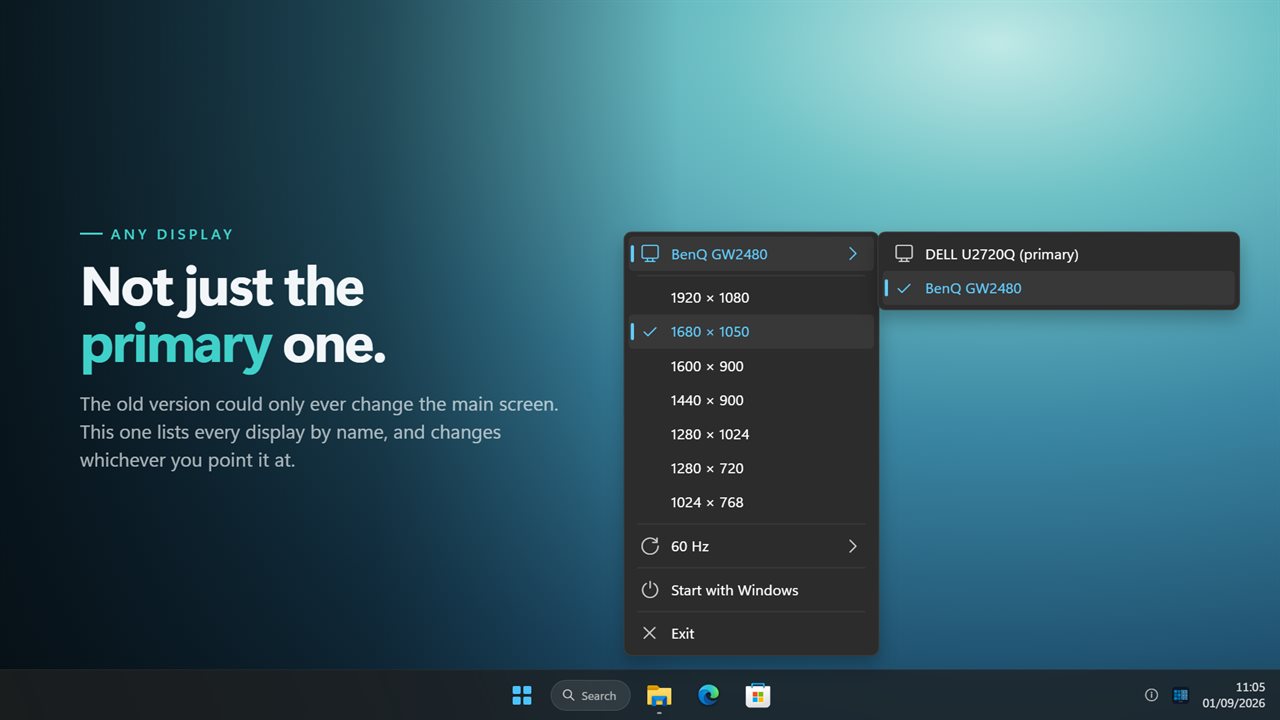Click the resolution switcher tray icon
Viewport: 1280px width, 720px height.
tap(1180, 695)
